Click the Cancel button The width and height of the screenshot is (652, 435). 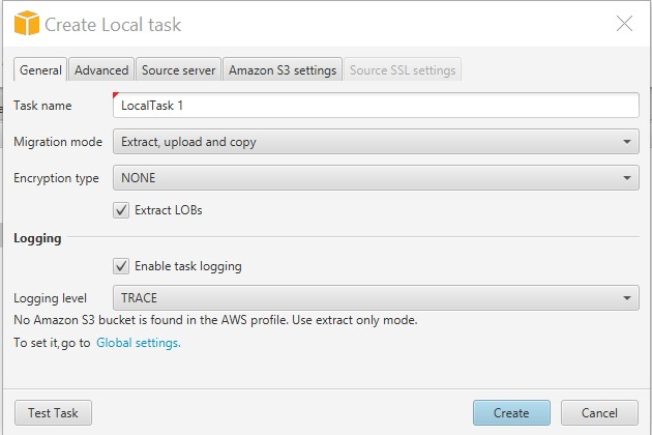click(599, 413)
